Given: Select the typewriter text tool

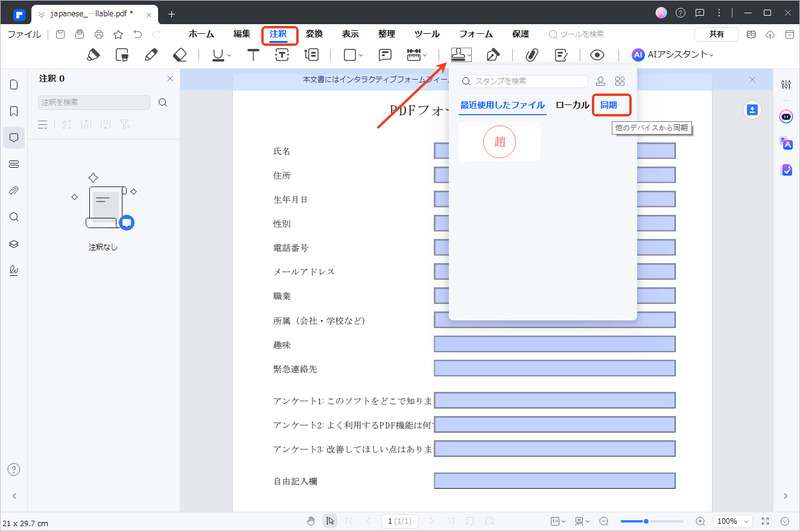Looking at the screenshot, I should (x=253, y=55).
